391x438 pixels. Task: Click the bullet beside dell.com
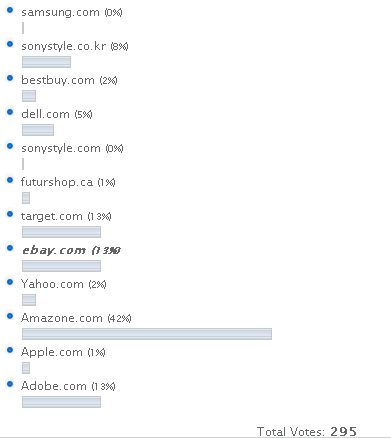10,112
